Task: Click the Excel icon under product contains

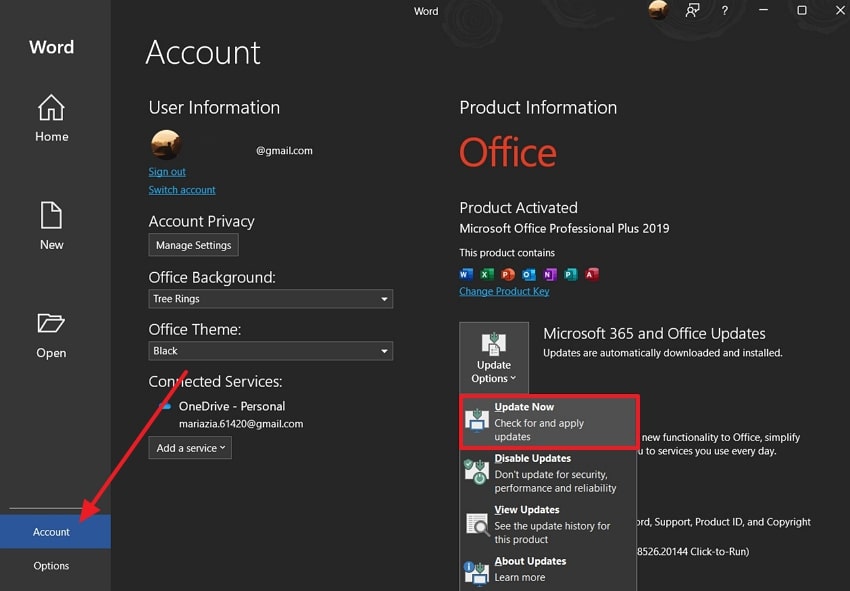Action: [x=487, y=274]
